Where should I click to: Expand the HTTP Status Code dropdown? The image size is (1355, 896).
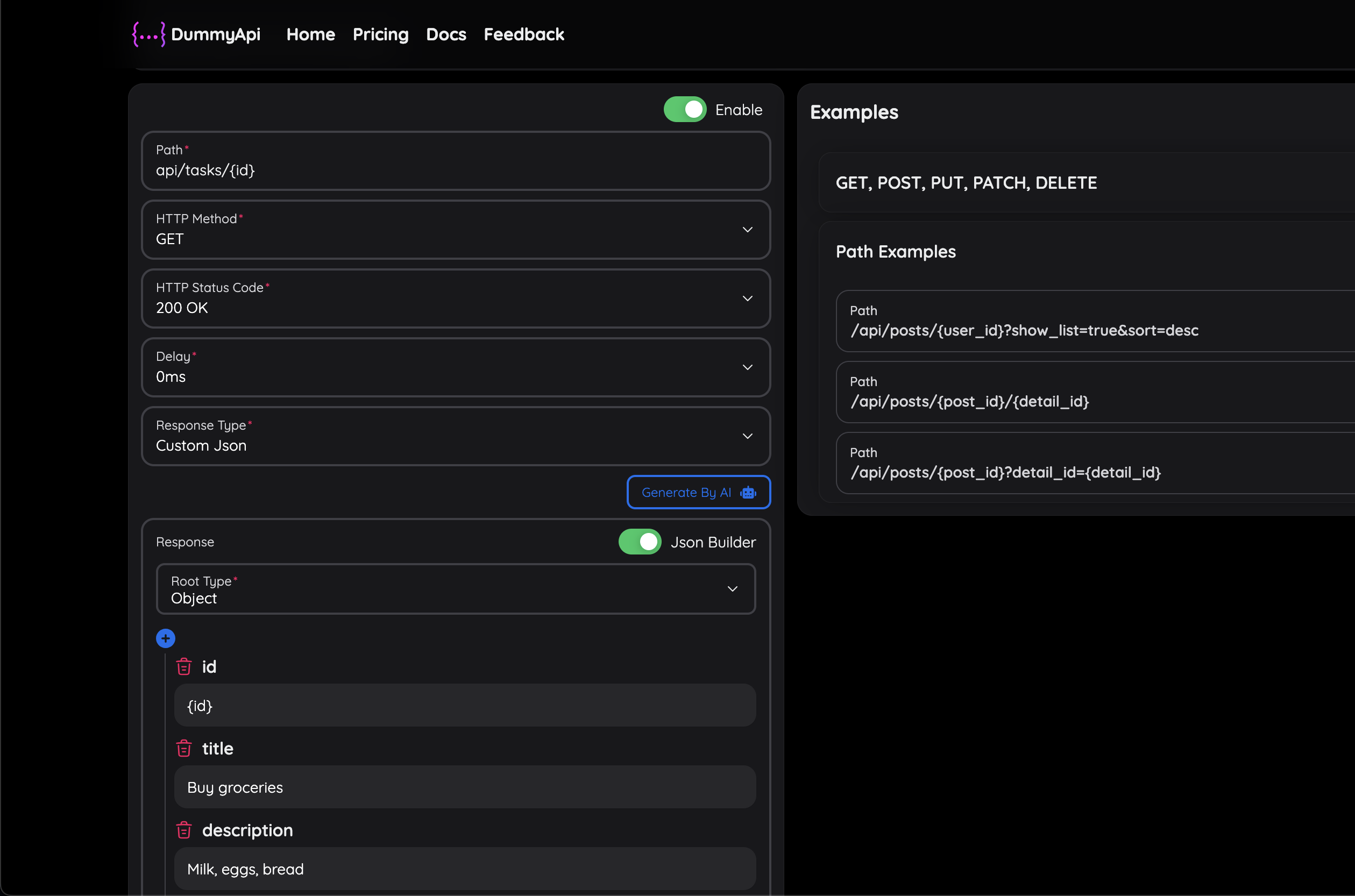[x=456, y=299]
